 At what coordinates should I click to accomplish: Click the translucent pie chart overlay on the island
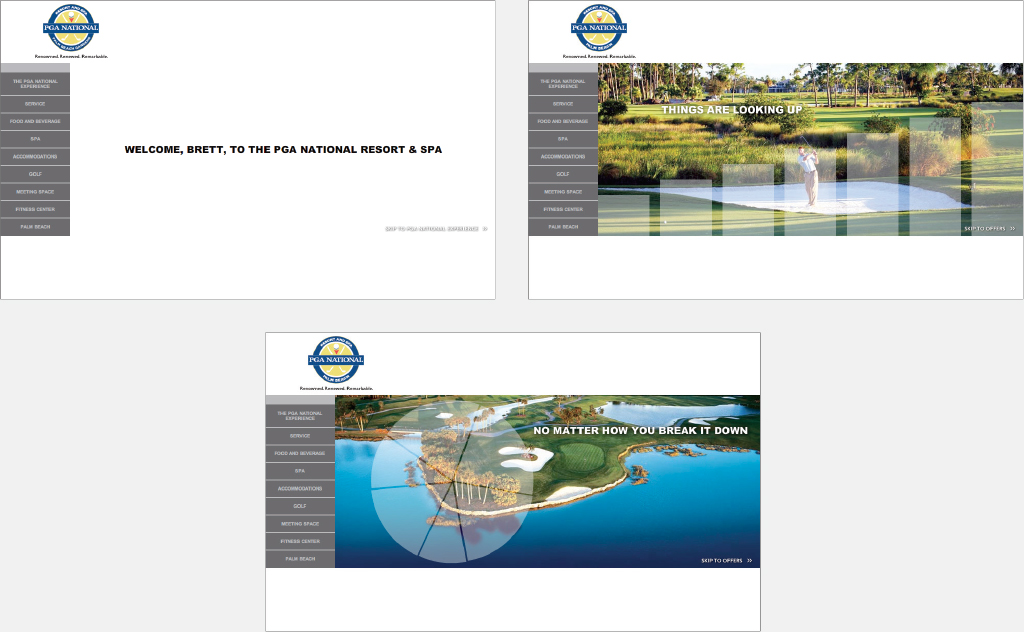tap(453, 482)
